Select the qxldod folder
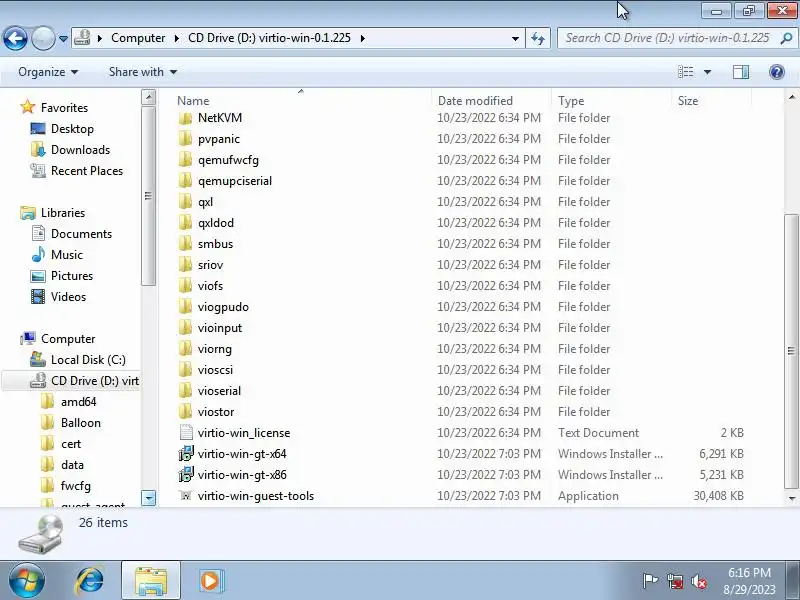The width and height of the screenshot is (800, 600). (216, 223)
